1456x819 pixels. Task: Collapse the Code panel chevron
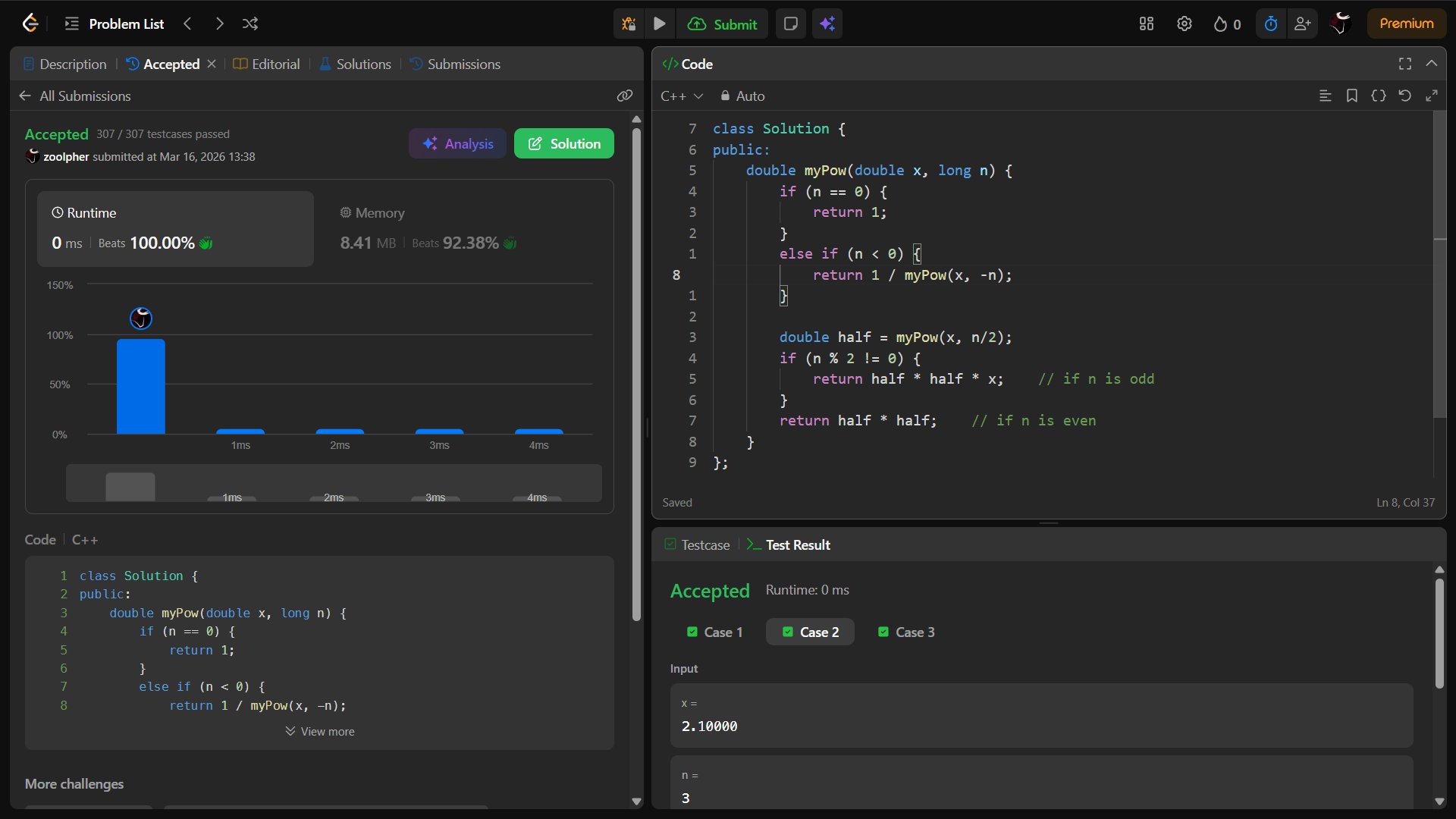tap(1431, 64)
